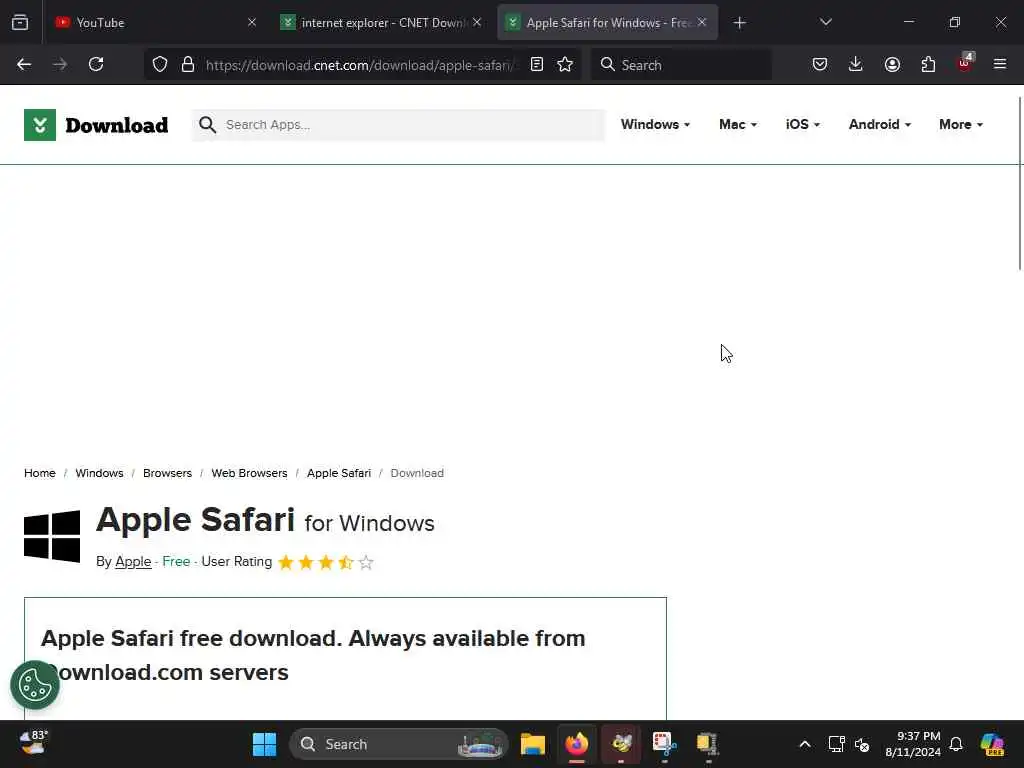1024x768 pixels.
Task: Expand Windows navigation dropdown
Action: pos(655,125)
